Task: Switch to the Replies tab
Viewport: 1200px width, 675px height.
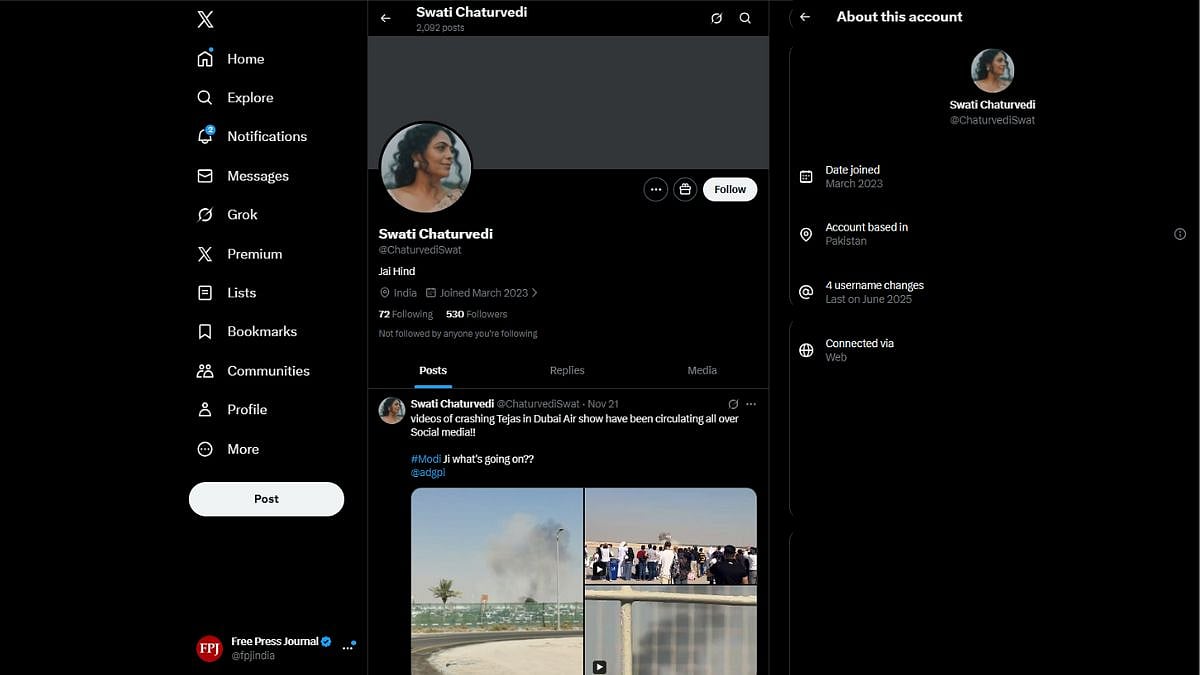Action: (x=567, y=370)
